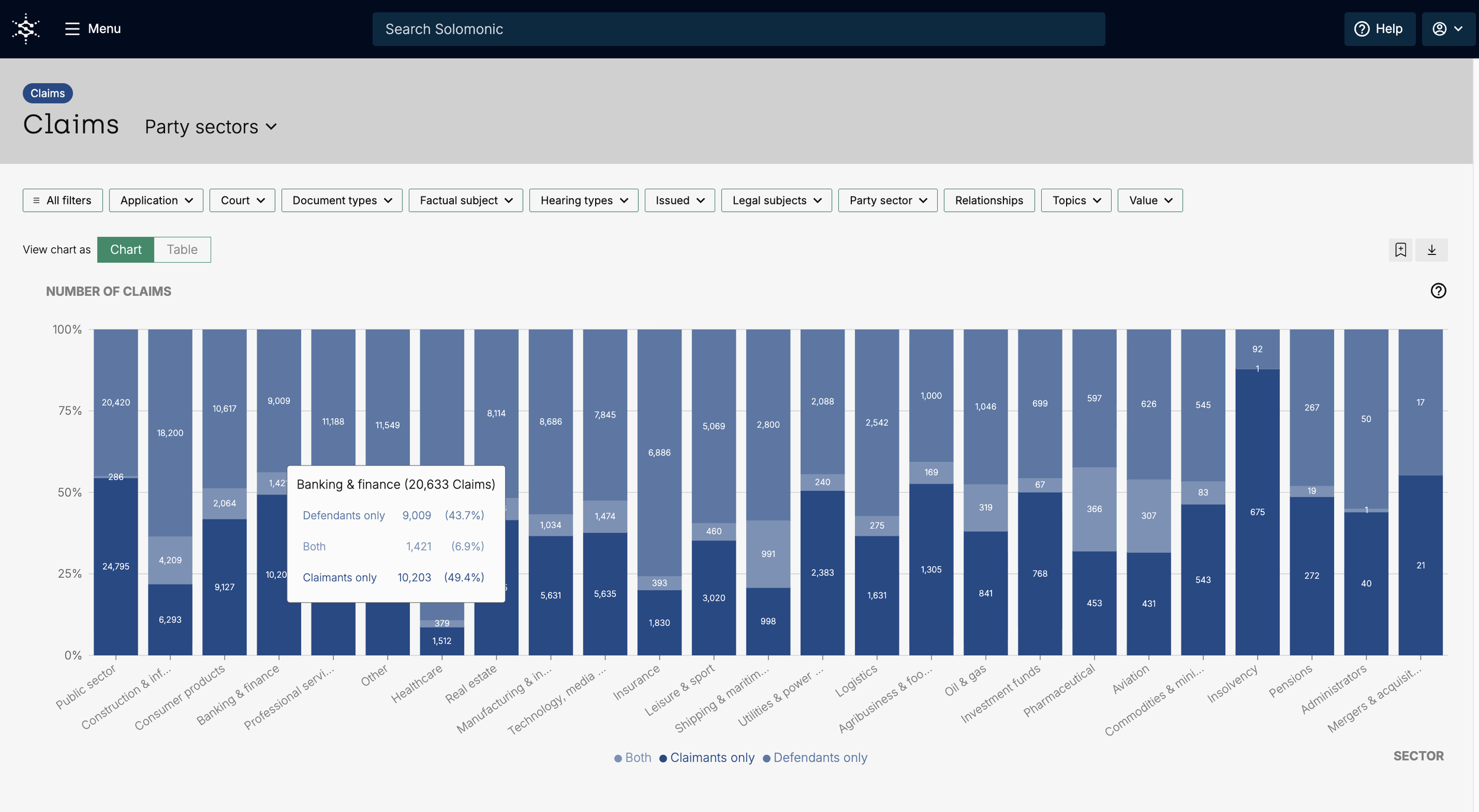Click the download chart icon
1479x812 pixels.
1432,250
